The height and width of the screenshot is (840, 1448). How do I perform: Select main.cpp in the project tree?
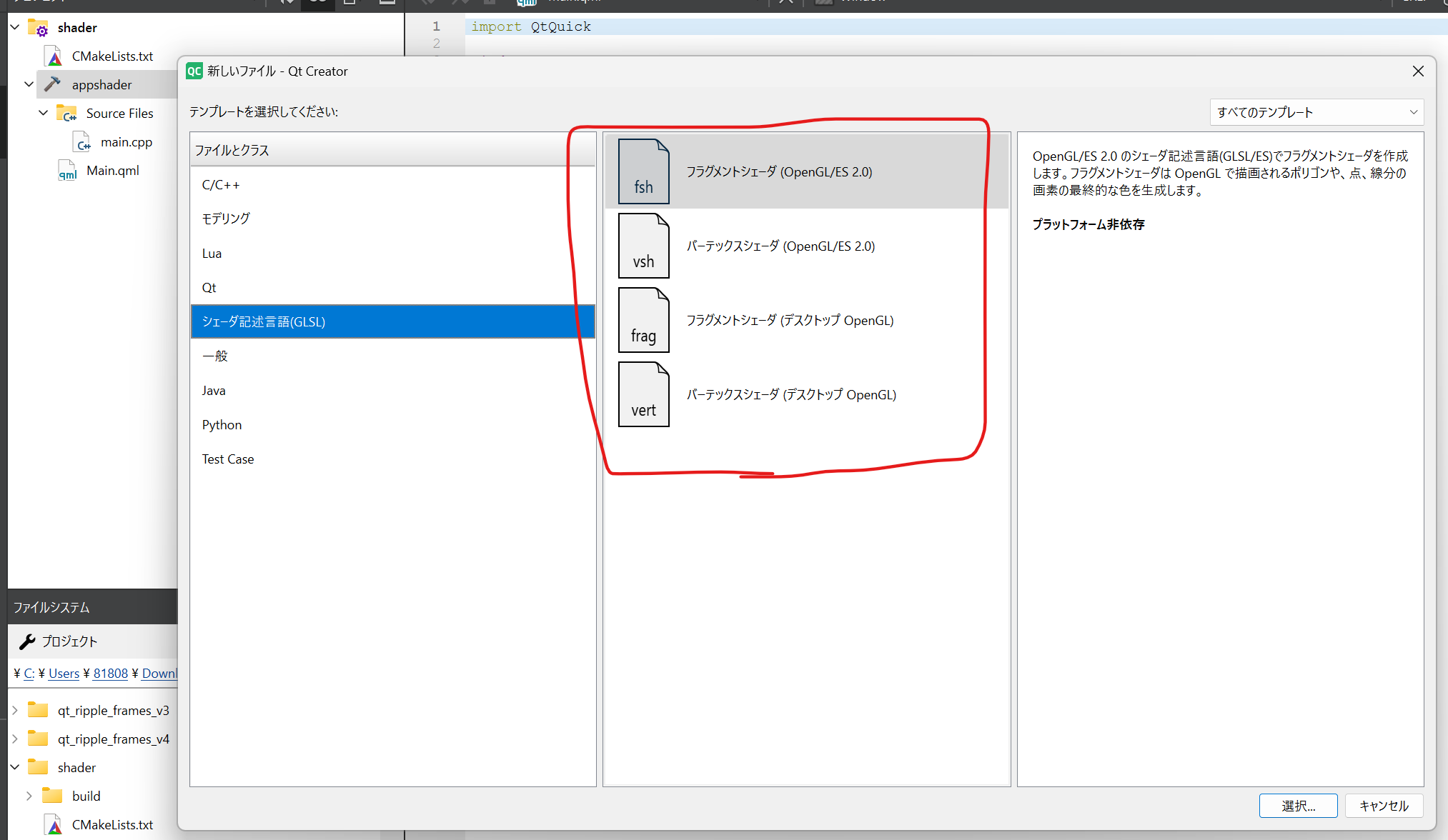(127, 142)
